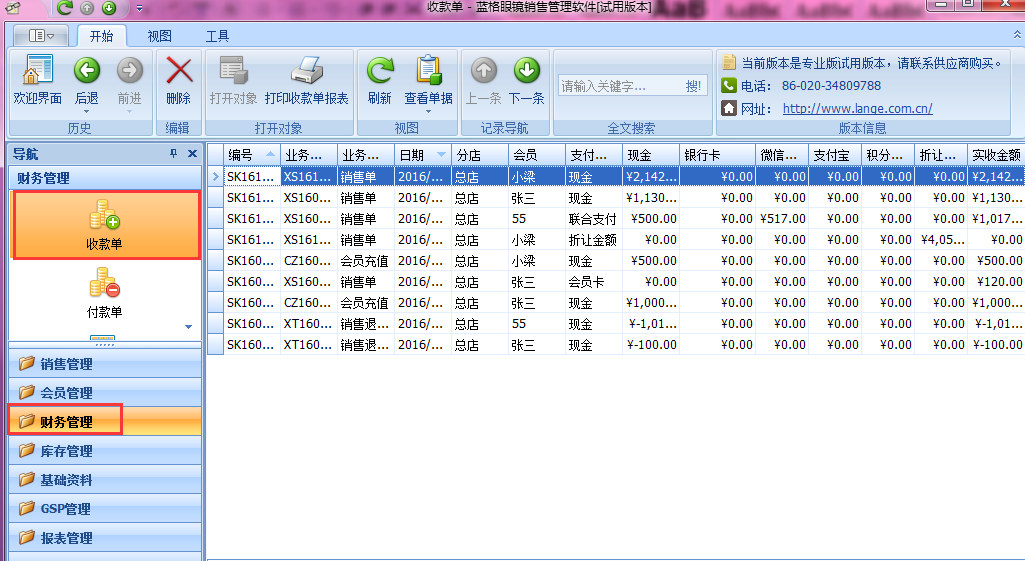Viewport: 1025px width, 561px height.
Task: Open the quick access toolbar dropdown arrow
Action: [x=139, y=8]
